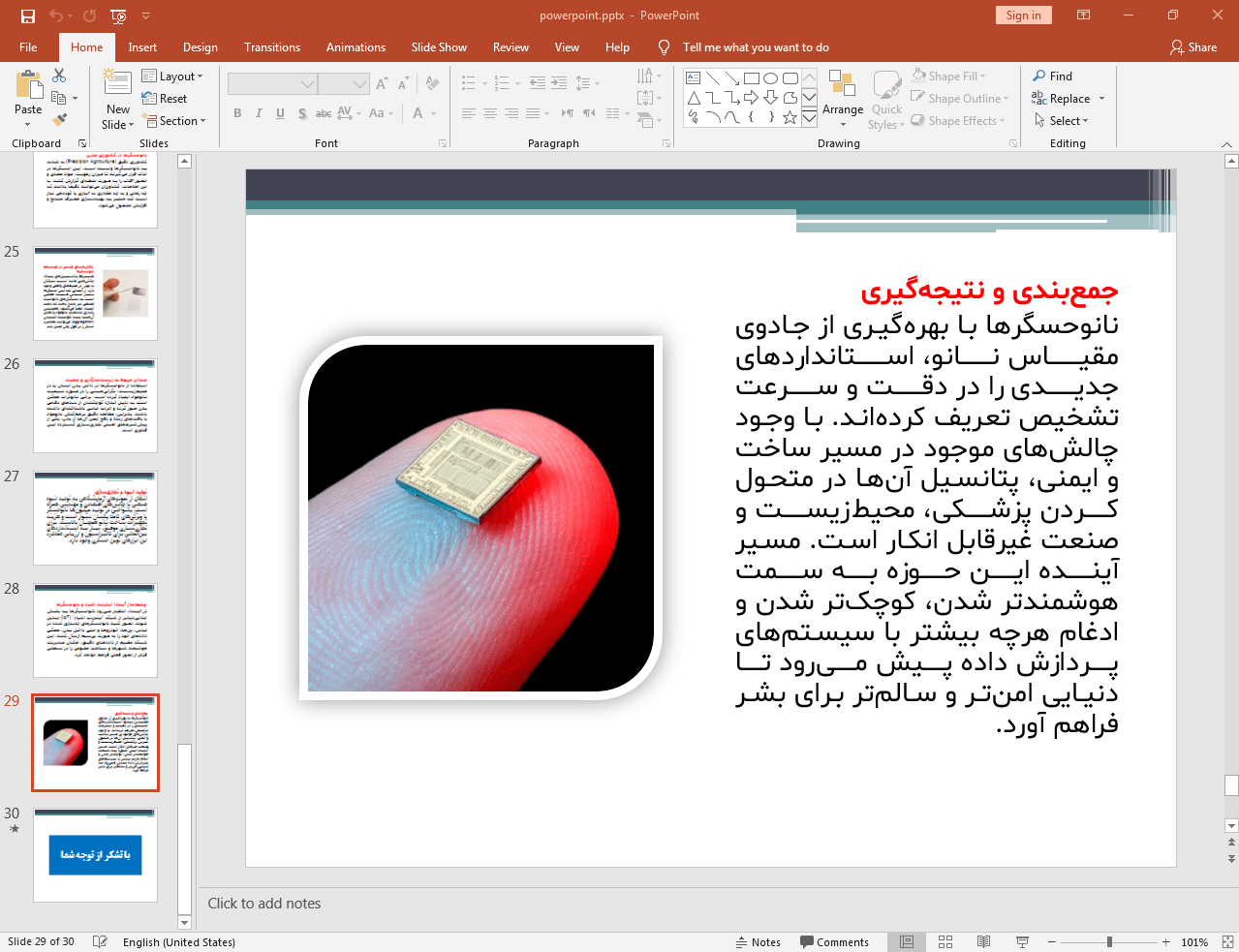Click the Cut scissors icon
Screen dimensions: 1239x952
tap(59, 76)
